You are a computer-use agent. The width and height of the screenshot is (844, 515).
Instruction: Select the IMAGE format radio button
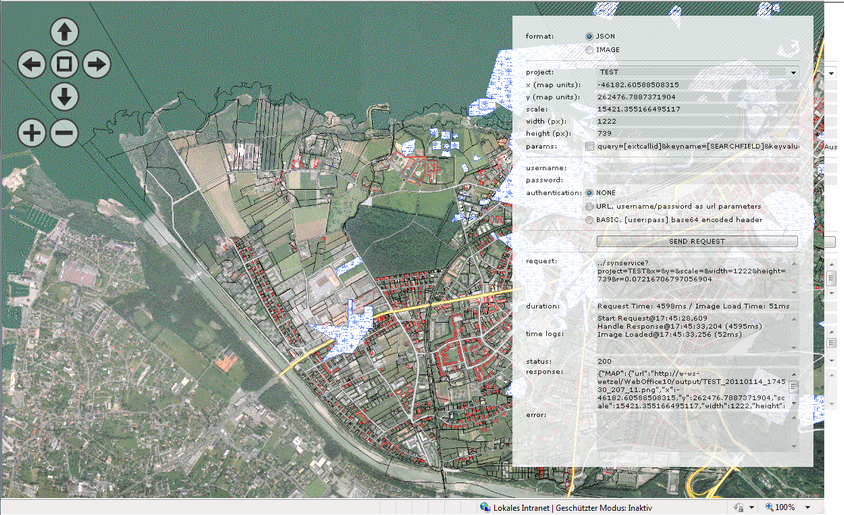pos(589,49)
